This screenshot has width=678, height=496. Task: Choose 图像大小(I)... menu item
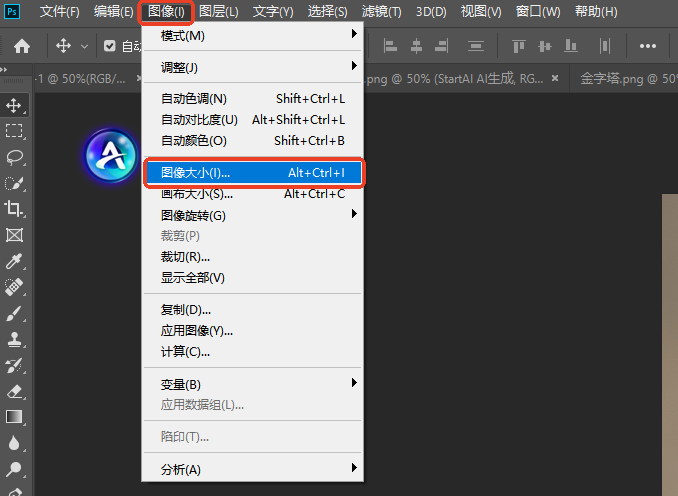tap(254, 173)
